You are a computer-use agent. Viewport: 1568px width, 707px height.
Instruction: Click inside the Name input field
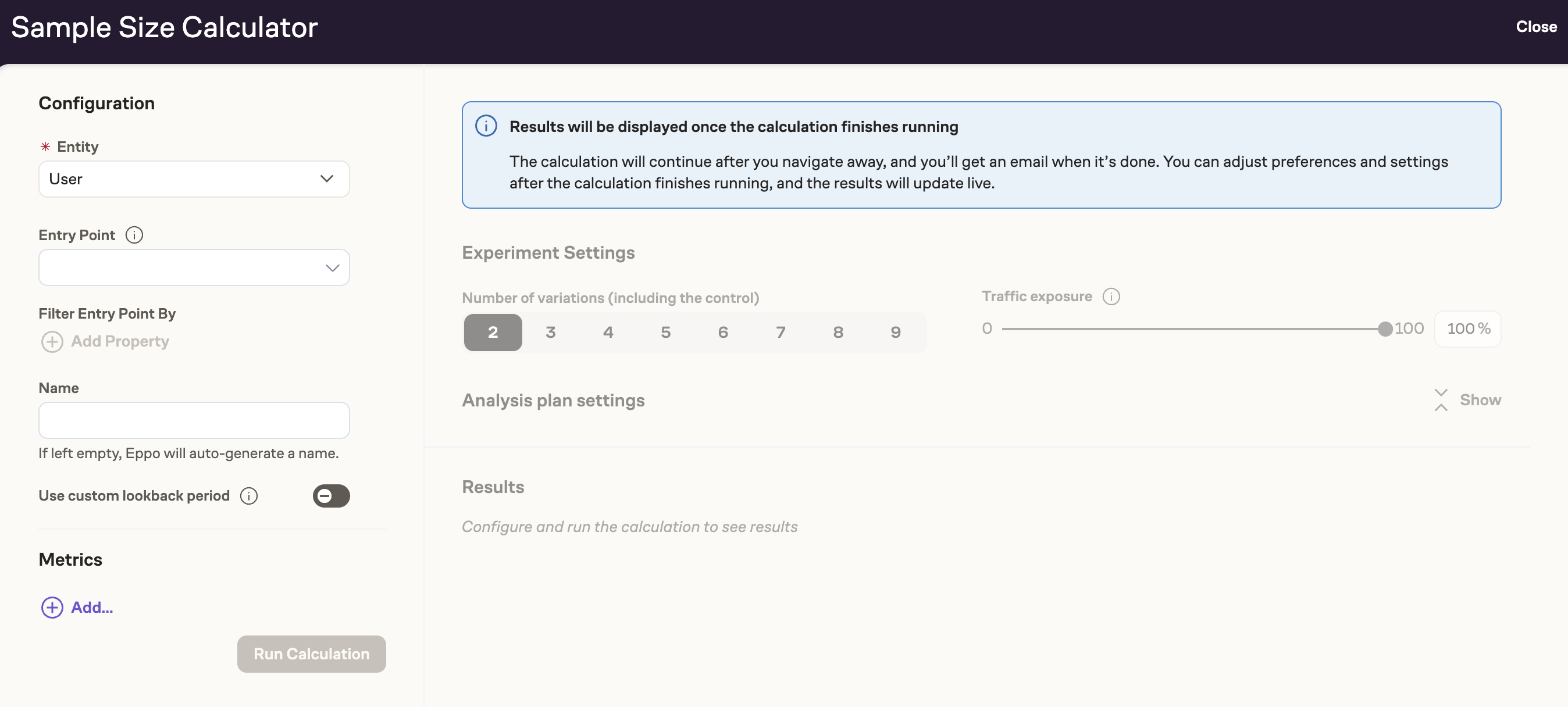pyautogui.click(x=194, y=420)
